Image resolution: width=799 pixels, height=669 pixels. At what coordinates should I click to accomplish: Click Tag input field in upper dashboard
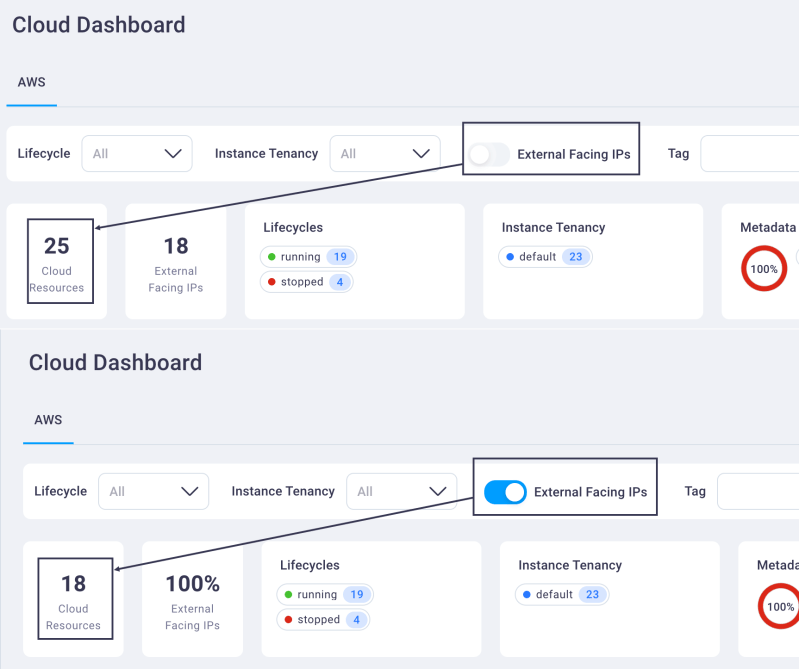750,153
